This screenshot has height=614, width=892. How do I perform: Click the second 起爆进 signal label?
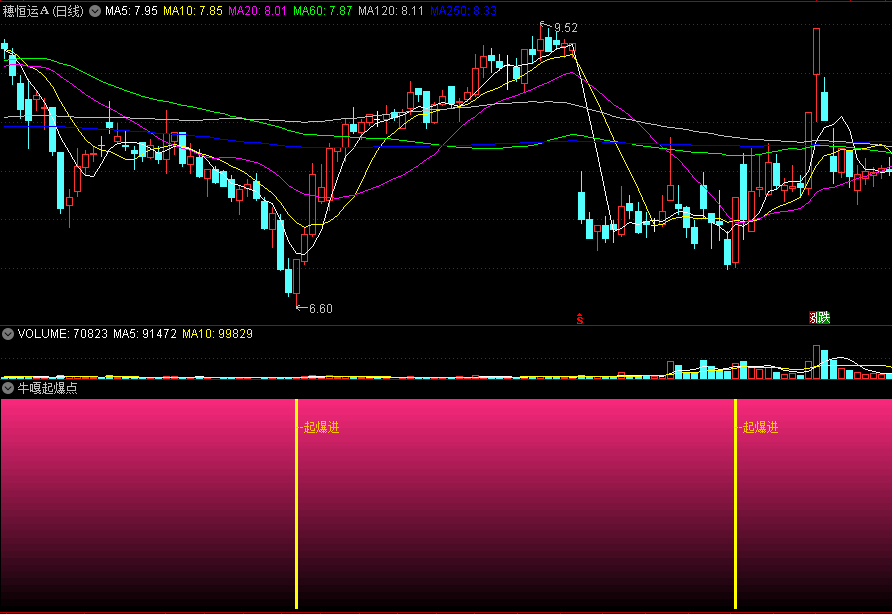[x=761, y=427]
